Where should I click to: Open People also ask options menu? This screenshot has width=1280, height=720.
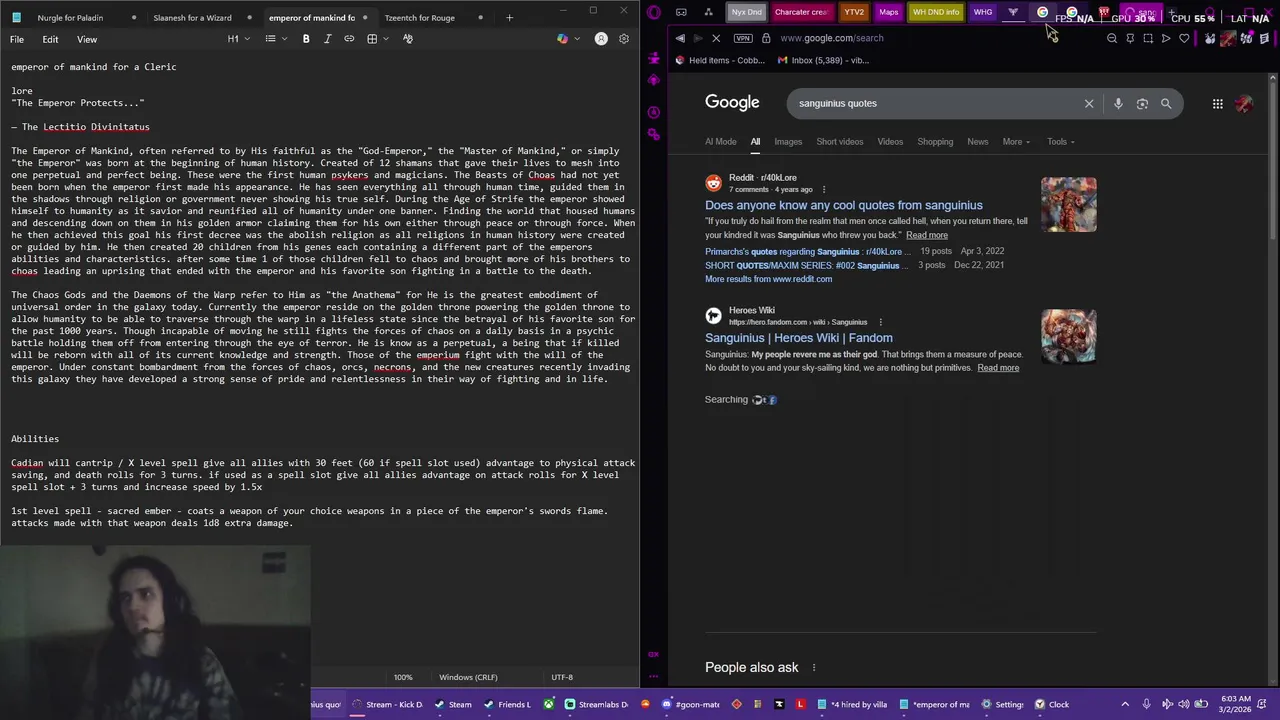pos(814,668)
